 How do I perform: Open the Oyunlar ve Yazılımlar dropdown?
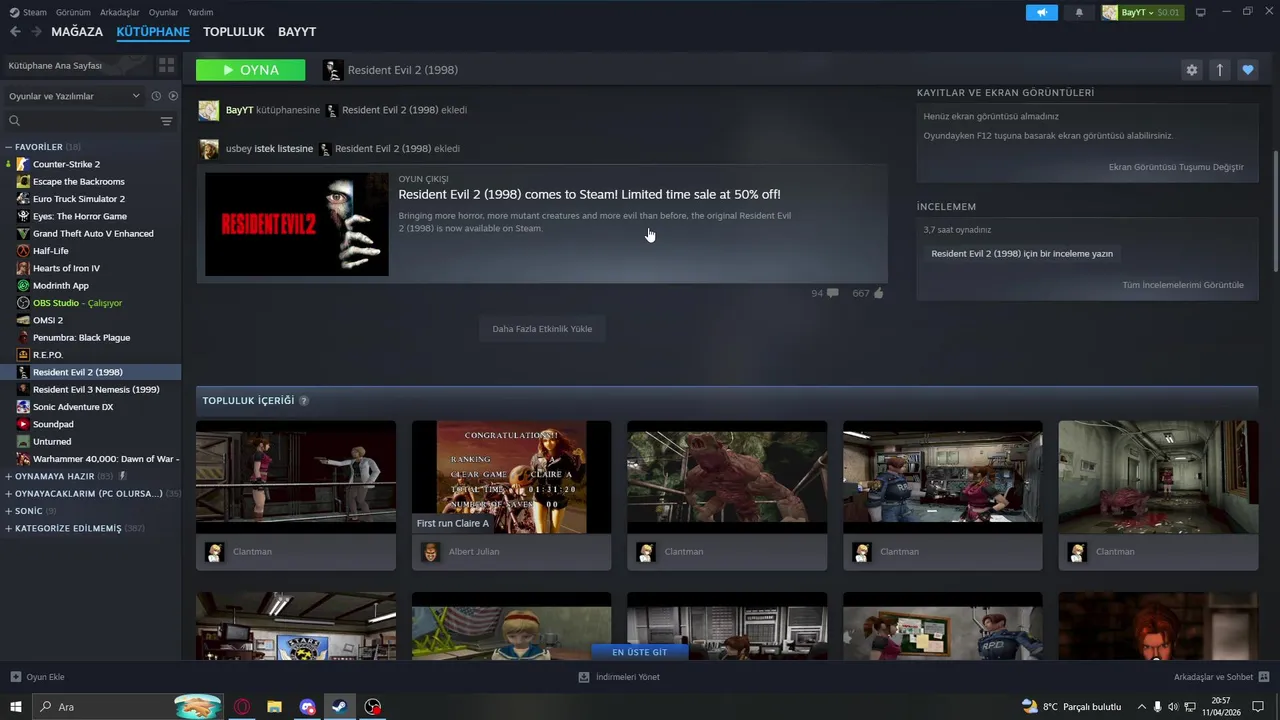pyautogui.click(x=74, y=96)
